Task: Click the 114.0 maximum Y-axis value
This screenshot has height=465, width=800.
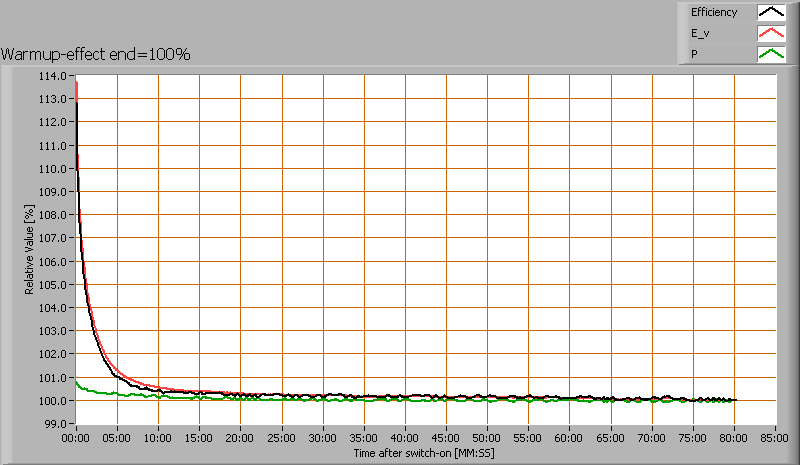Action: pos(53,76)
